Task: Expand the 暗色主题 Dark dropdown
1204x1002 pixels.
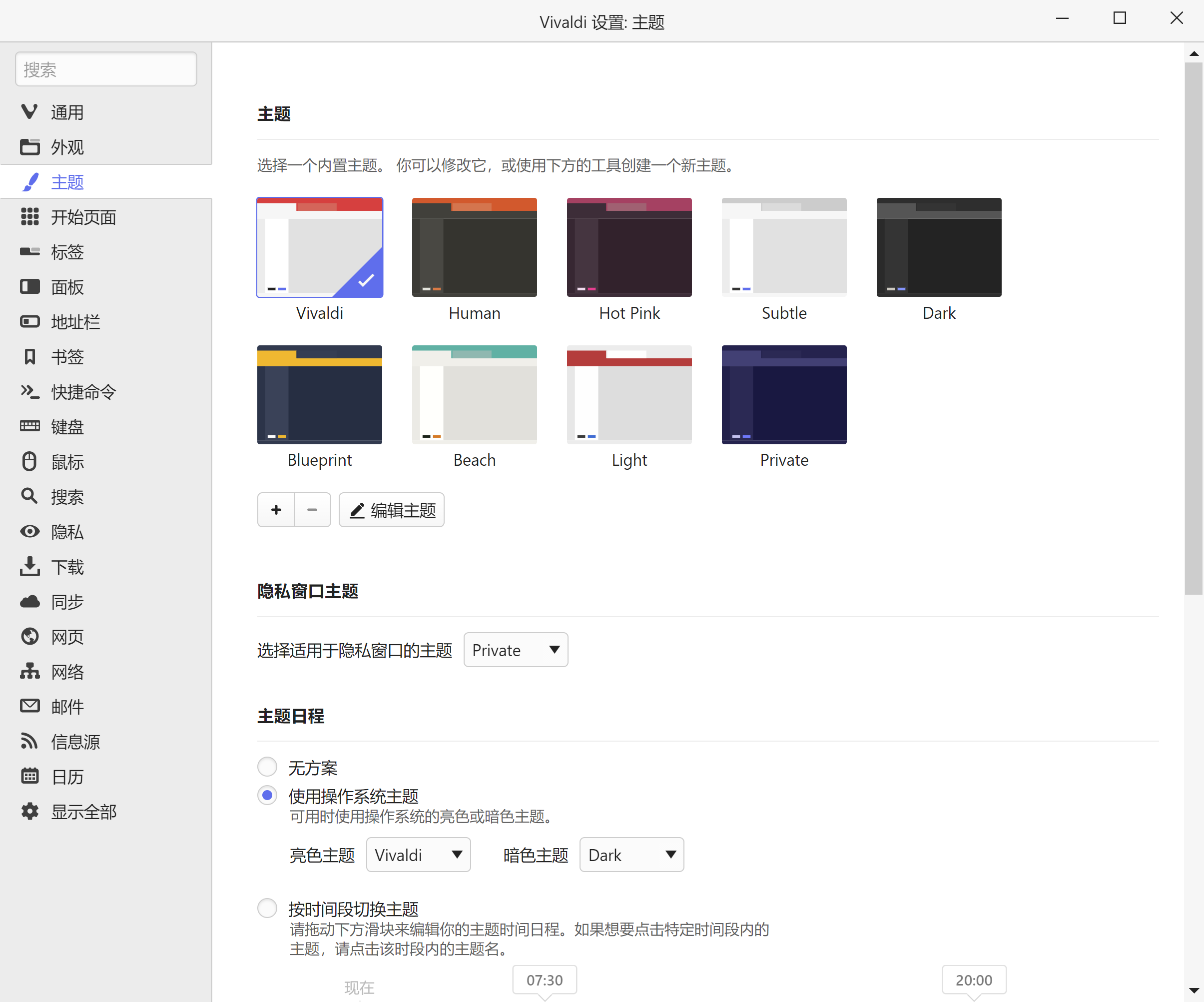Action: click(631, 855)
